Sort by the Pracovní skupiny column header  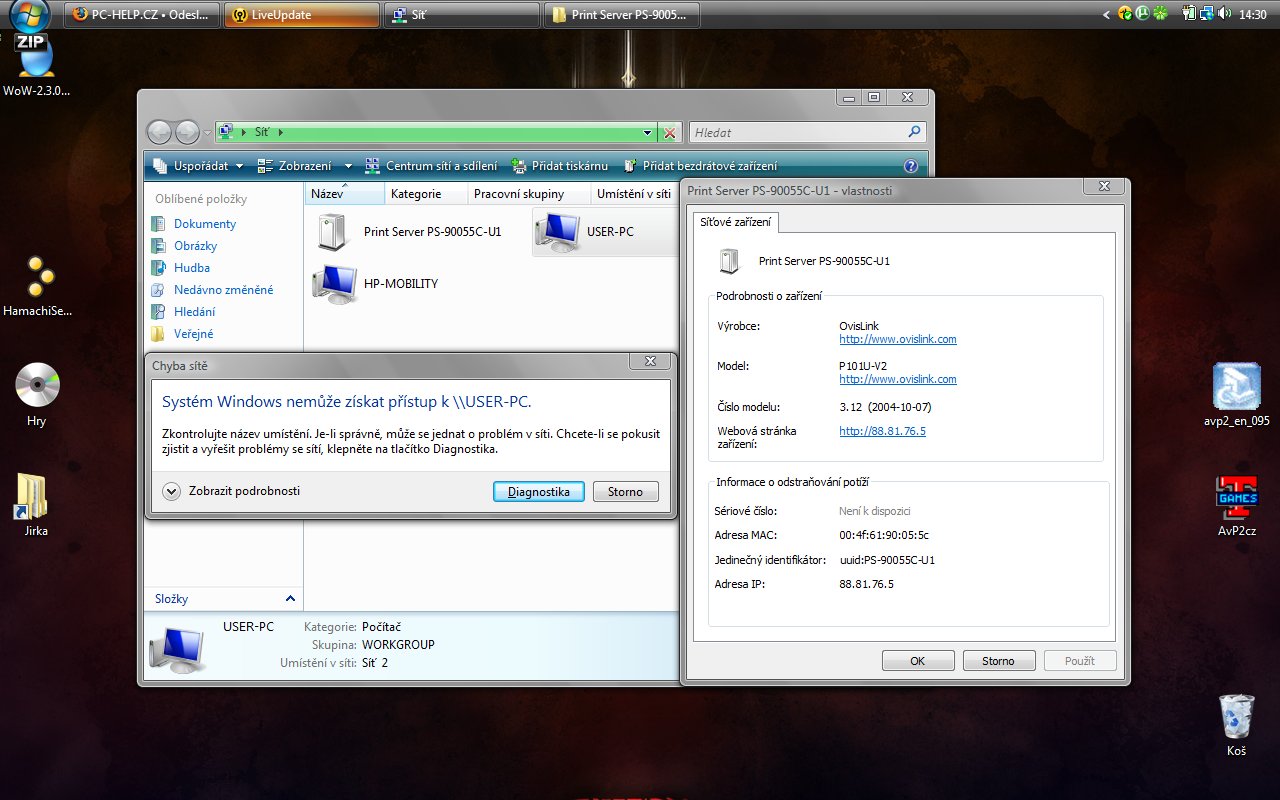529,194
